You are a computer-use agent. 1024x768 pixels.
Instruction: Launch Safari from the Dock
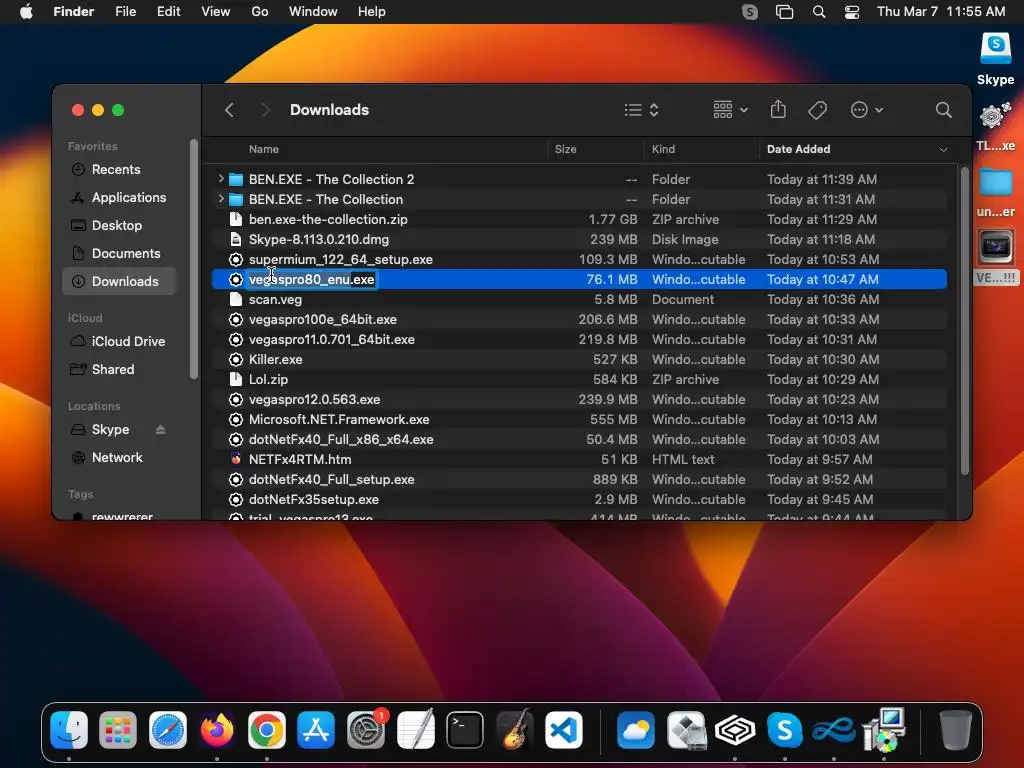[168, 730]
